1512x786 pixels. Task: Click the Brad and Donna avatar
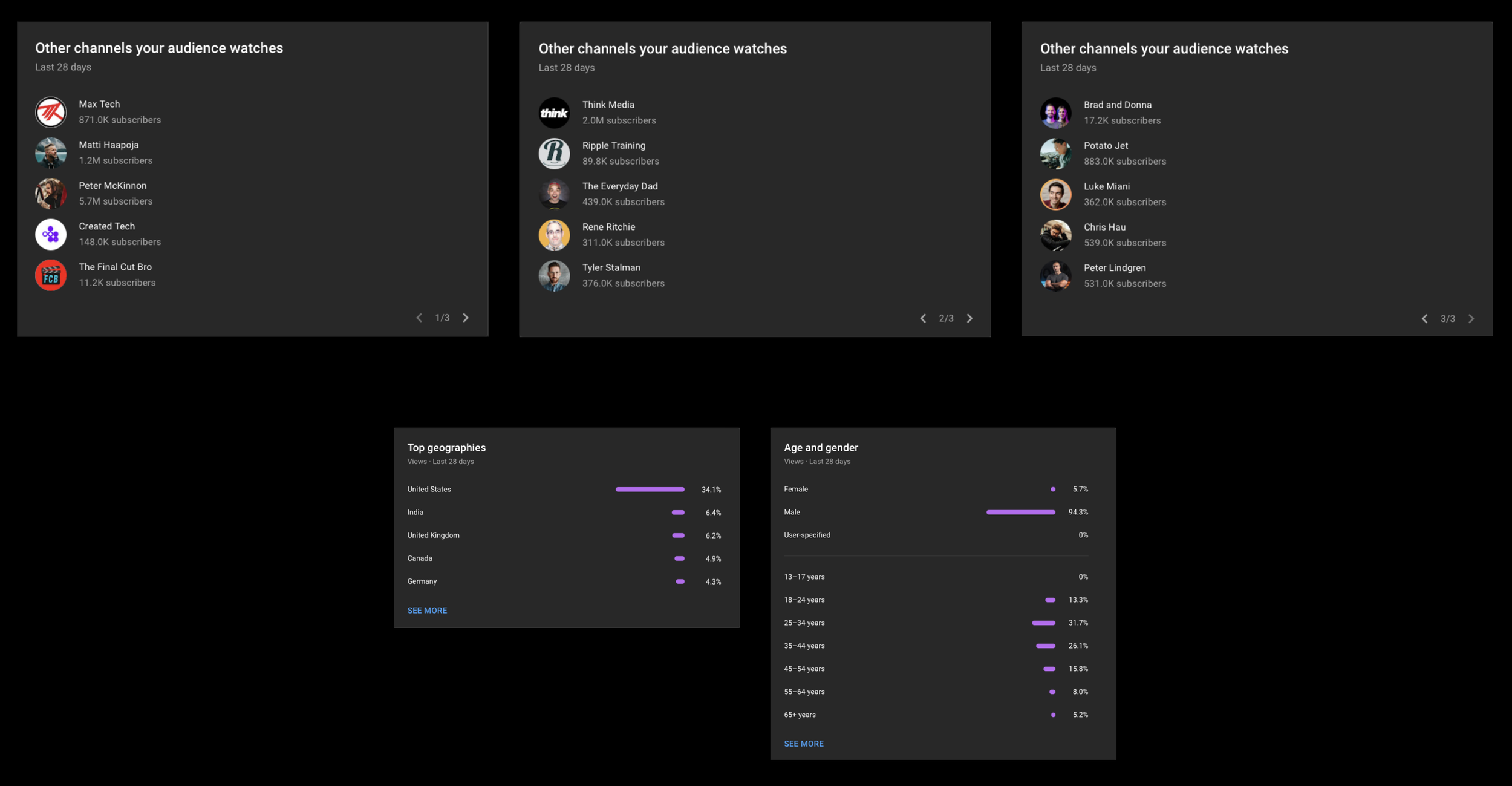coord(1055,113)
